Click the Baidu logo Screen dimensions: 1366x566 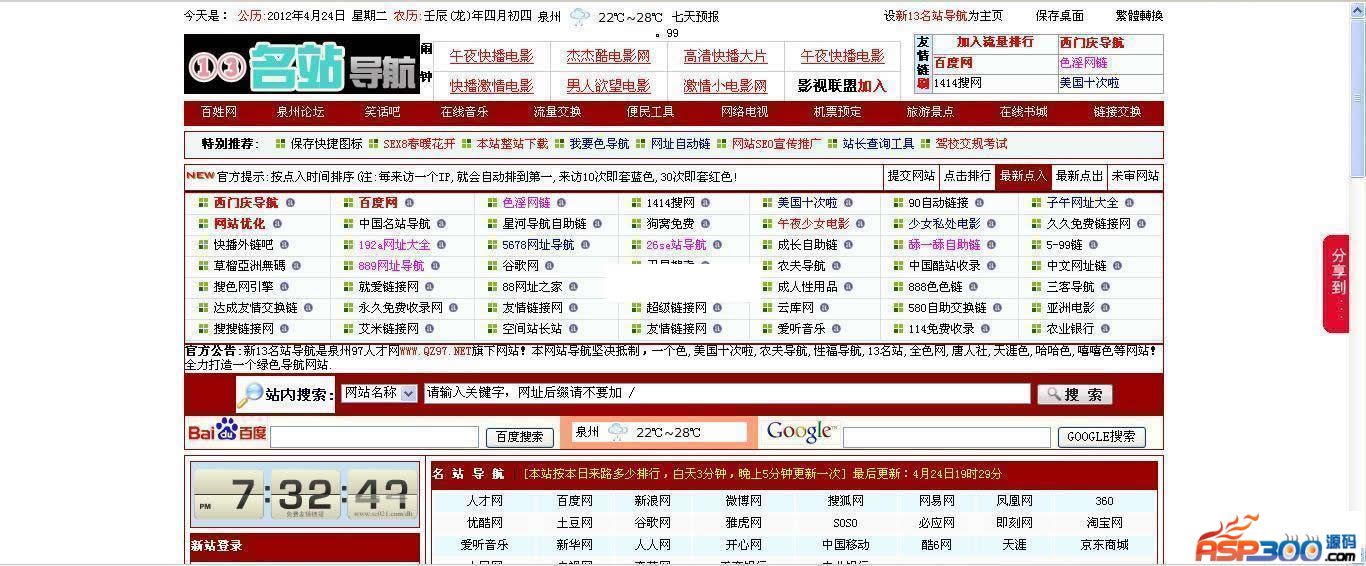coord(227,430)
